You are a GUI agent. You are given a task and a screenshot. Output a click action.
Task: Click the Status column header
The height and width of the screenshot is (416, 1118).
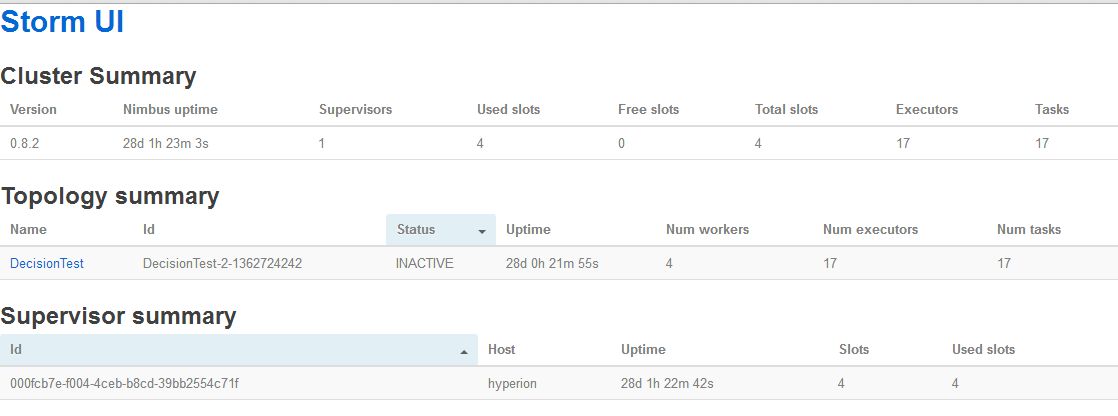click(441, 230)
